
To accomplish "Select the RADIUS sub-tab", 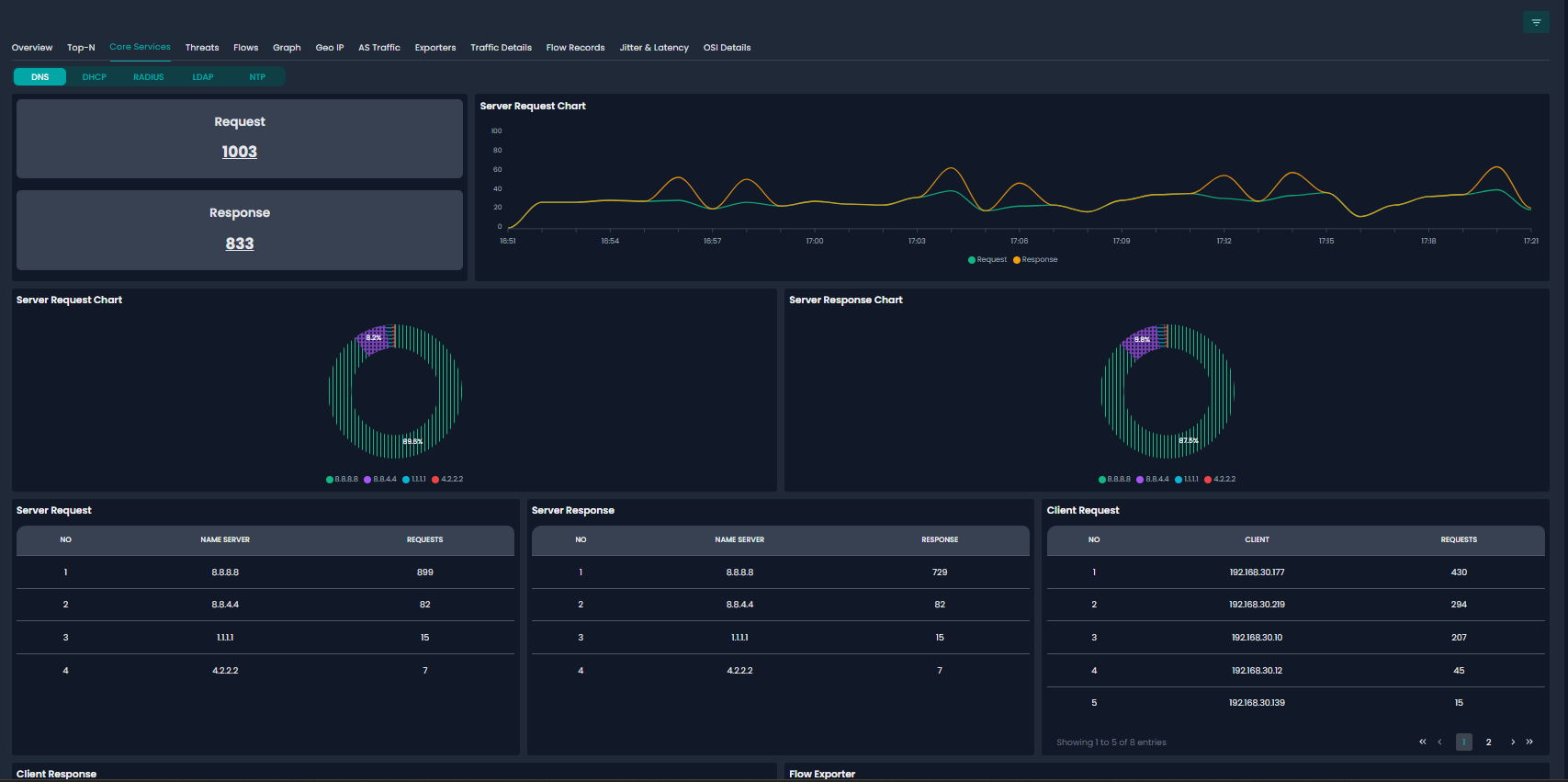I will click(x=149, y=77).
